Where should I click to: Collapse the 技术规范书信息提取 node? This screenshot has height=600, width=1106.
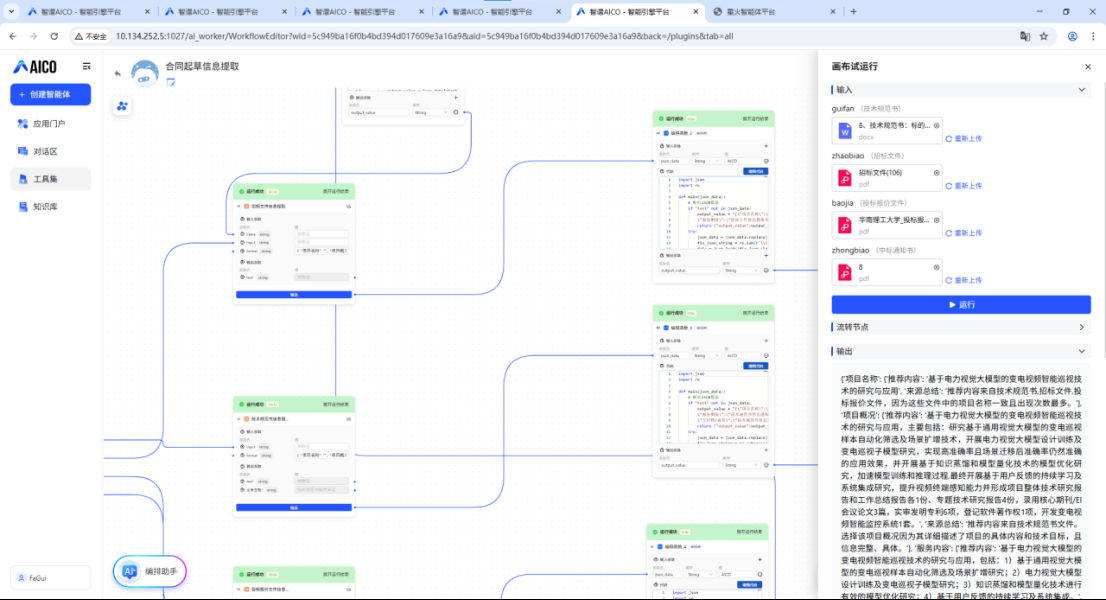point(239,419)
